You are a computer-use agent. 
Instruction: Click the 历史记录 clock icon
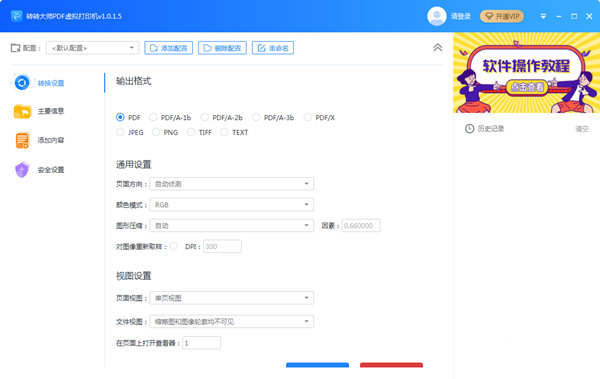point(470,129)
